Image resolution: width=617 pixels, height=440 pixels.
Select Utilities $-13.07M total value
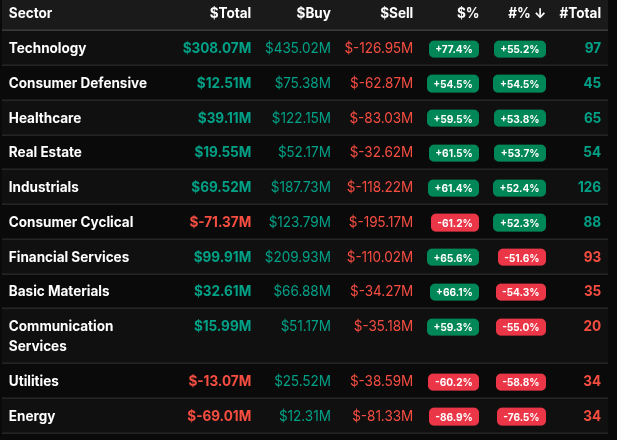click(x=219, y=381)
